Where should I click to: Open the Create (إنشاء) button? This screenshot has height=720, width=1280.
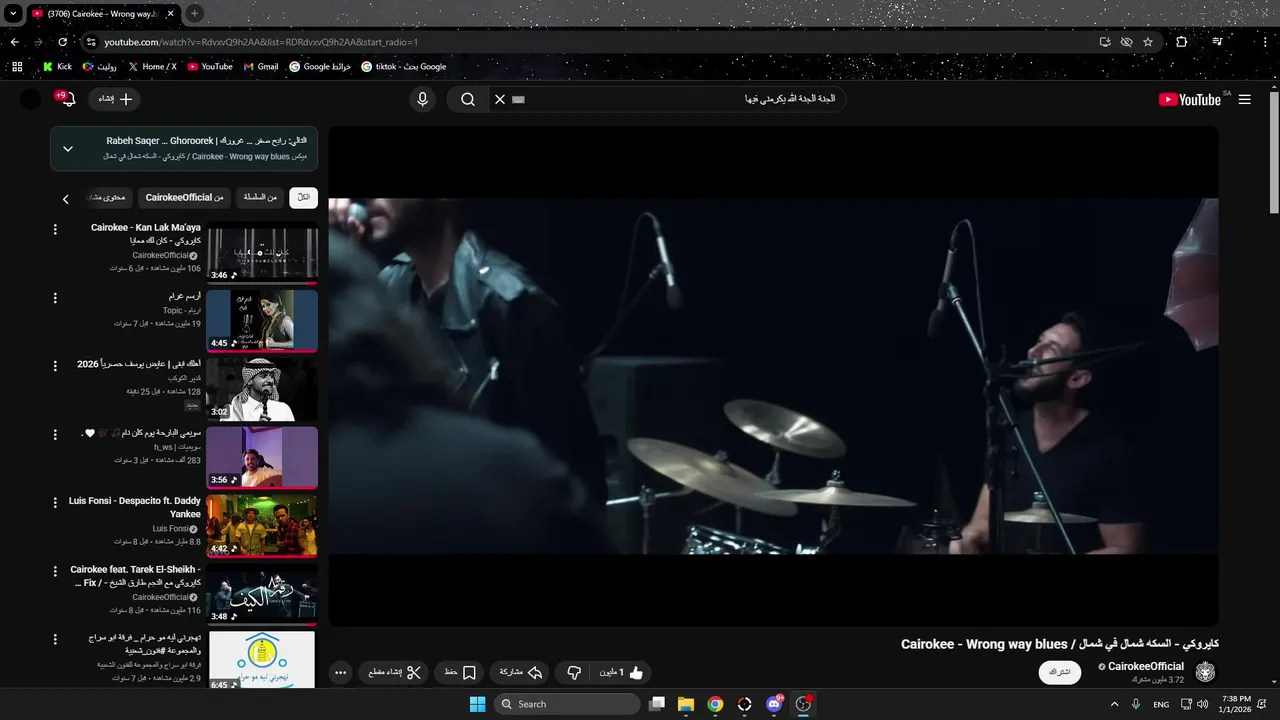click(115, 99)
